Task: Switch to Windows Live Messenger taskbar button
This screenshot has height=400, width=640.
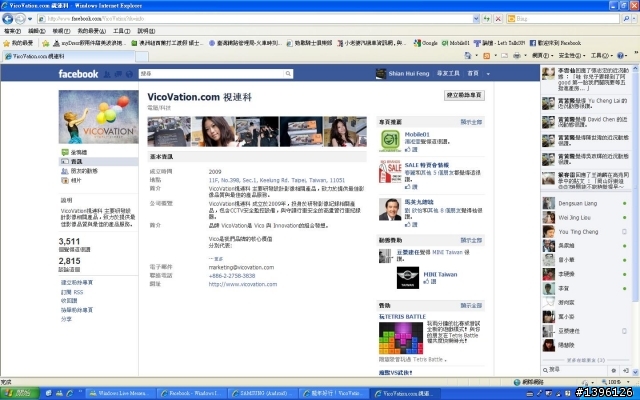Action: 121,393
